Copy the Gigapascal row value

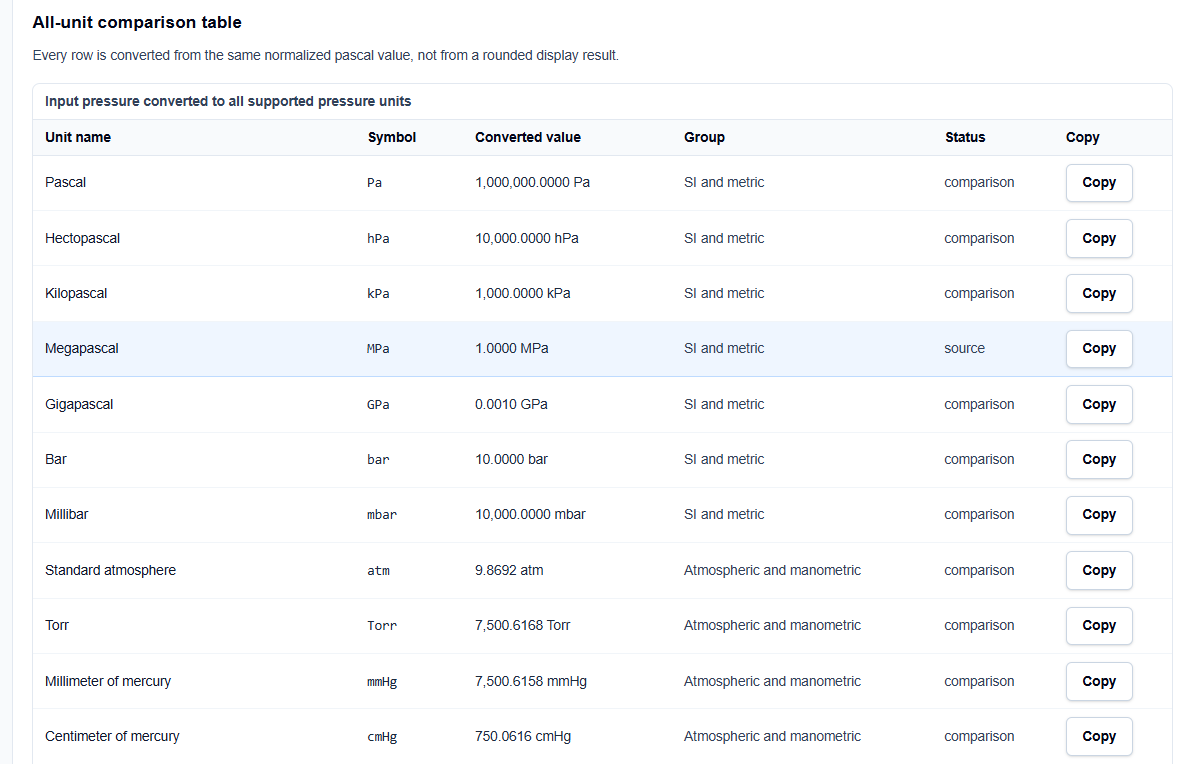pyautogui.click(x=1098, y=405)
